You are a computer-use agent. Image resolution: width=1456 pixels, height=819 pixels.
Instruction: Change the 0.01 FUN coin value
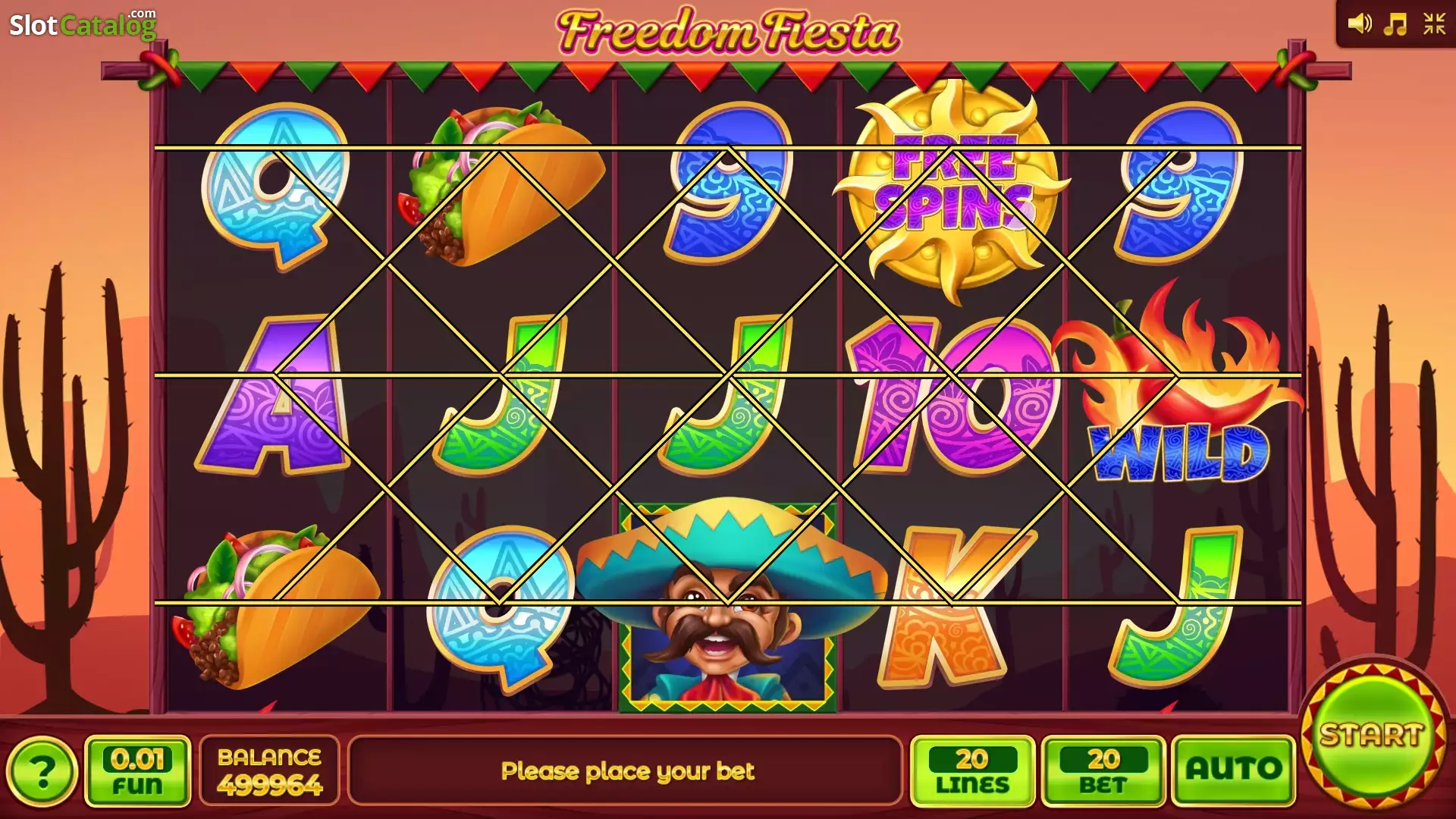tap(137, 770)
